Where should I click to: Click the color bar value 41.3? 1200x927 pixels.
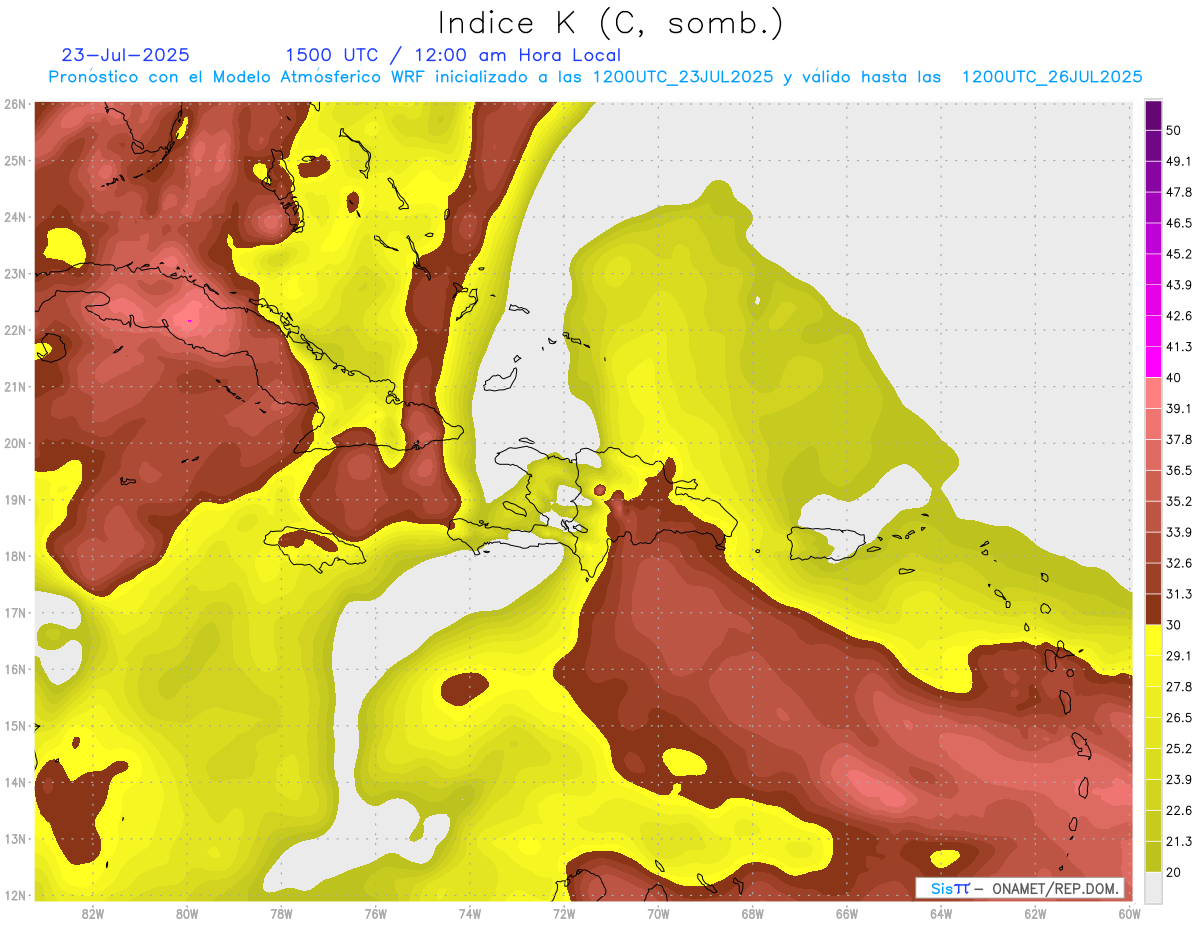pos(1179,347)
